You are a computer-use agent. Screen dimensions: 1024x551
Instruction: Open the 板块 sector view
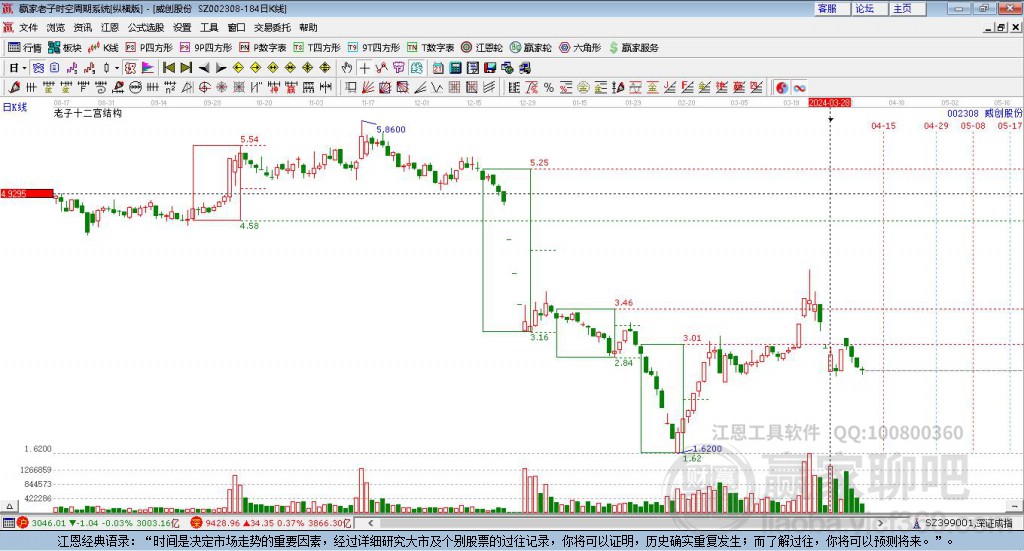[x=65, y=48]
